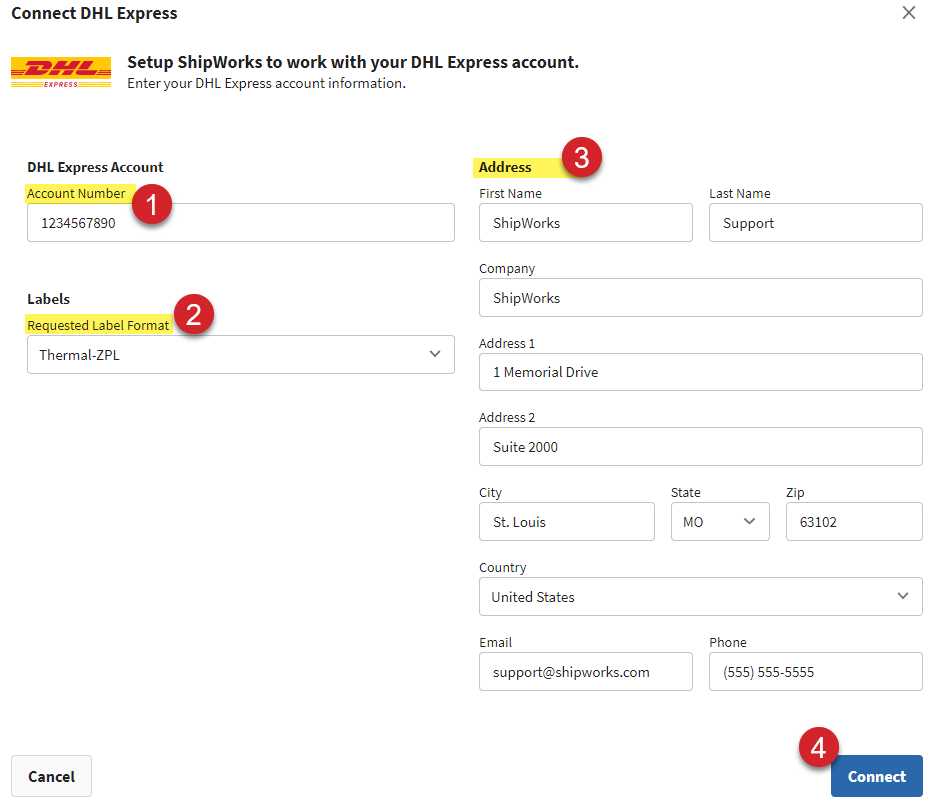Viewport: 934px width, 809px height.
Task: Click the Email input field
Action: point(586,672)
